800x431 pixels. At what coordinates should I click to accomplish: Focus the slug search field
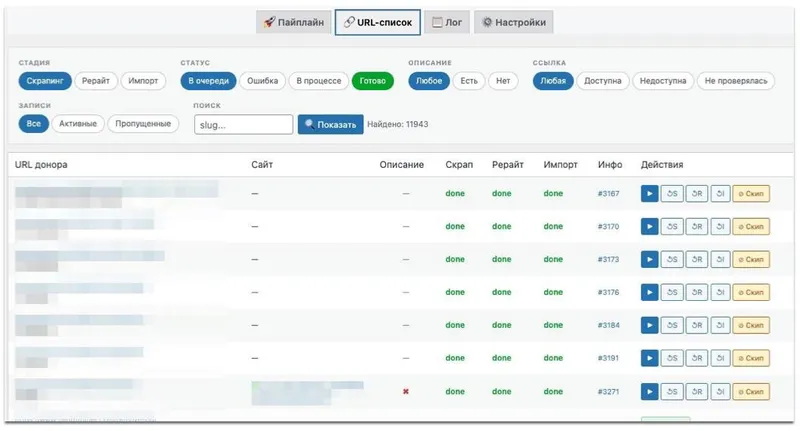pyautogui.click(x=243, y=124)
